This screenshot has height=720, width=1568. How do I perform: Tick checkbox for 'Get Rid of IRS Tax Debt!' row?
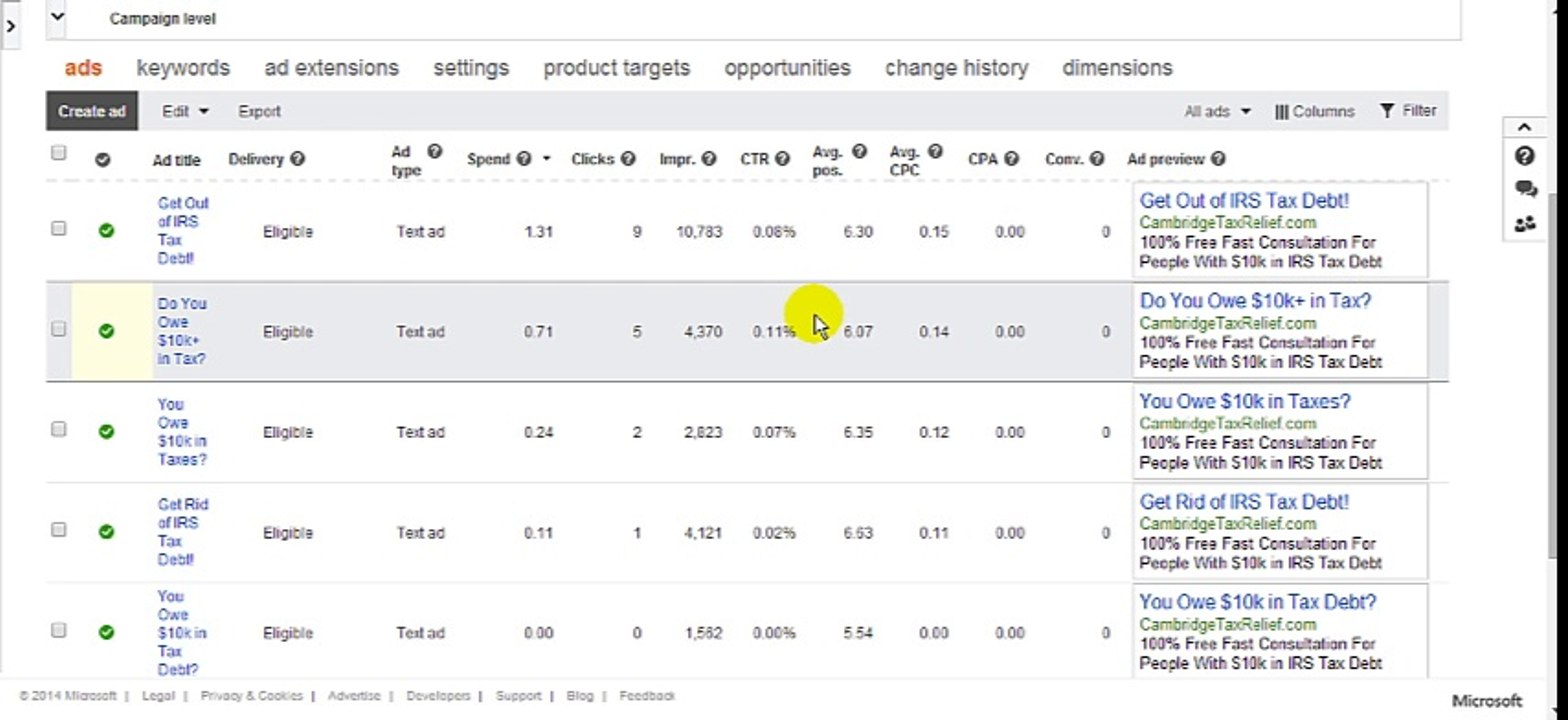(x=58, y=529)
